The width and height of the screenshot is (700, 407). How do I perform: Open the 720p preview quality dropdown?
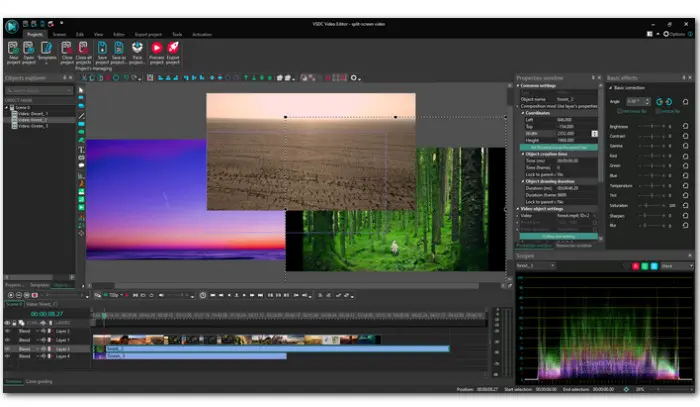[x=116, y=295]
